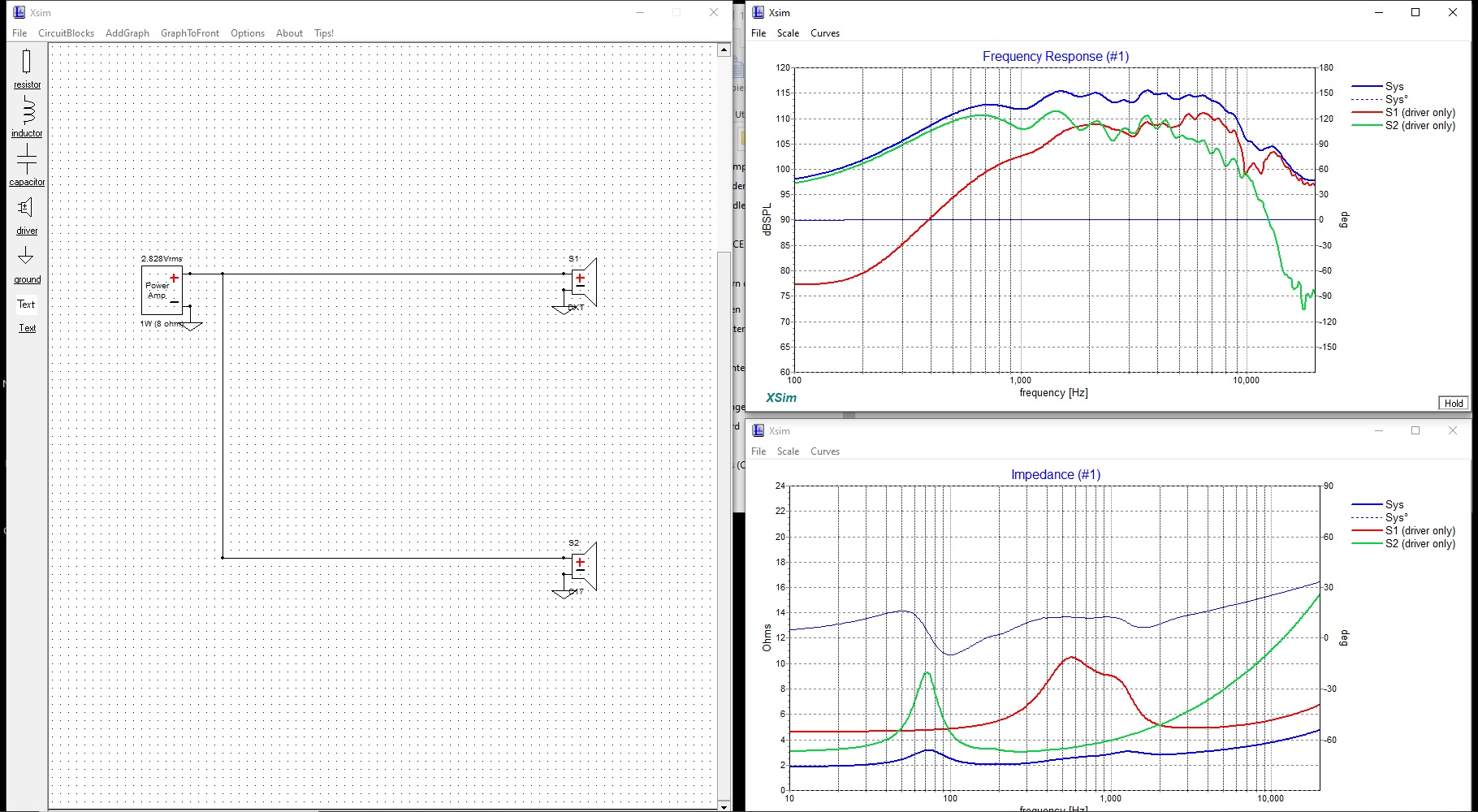Open the About menu
The image size is (1478, 812).
[x=289, y=33]
